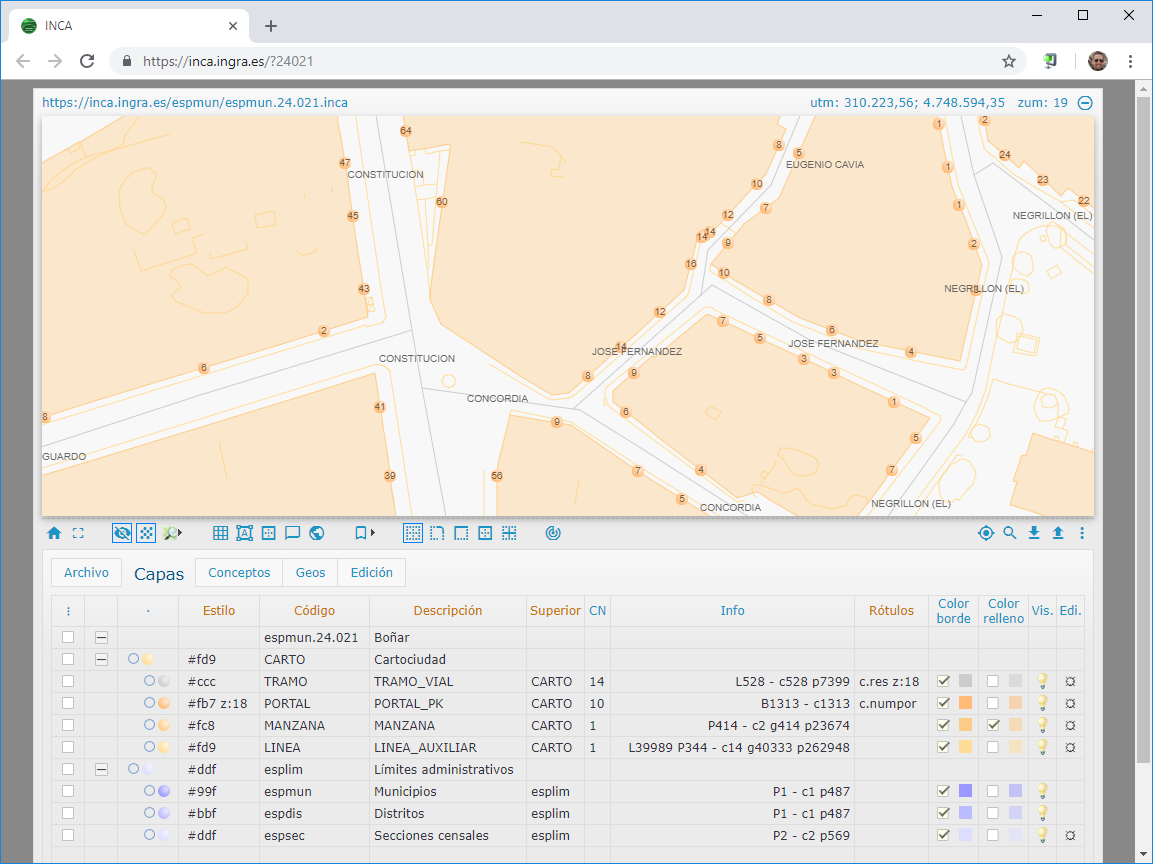Click the globe icon in the map toolbar
The image size is (1153, 864).
point(317,533)
